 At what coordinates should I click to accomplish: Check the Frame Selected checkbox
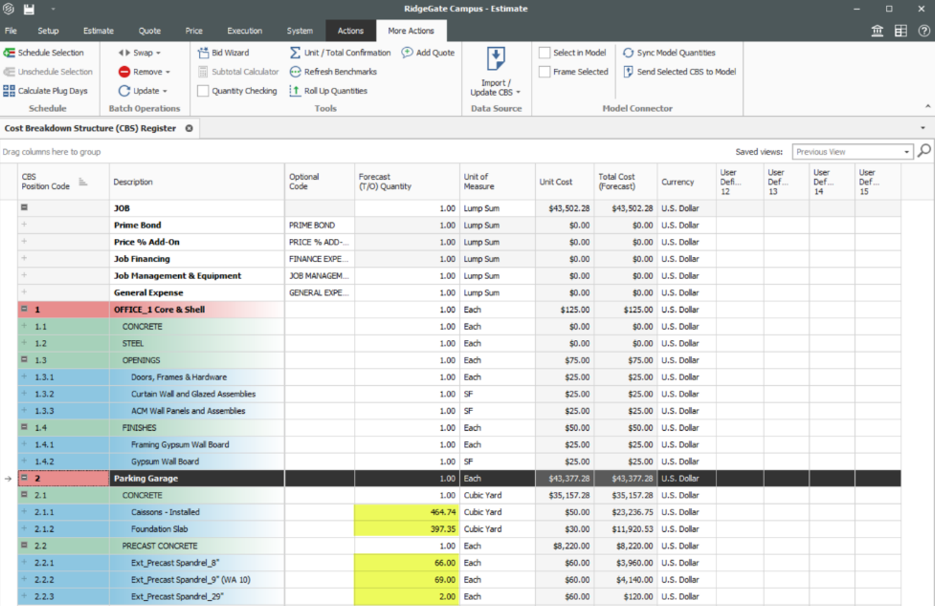[545, 72]
